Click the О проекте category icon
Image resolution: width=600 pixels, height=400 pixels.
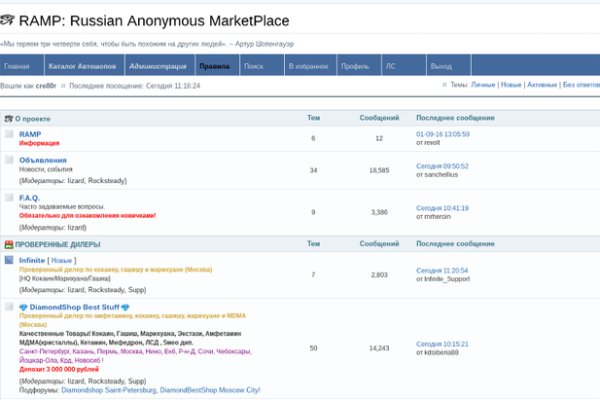click(8, 118)
